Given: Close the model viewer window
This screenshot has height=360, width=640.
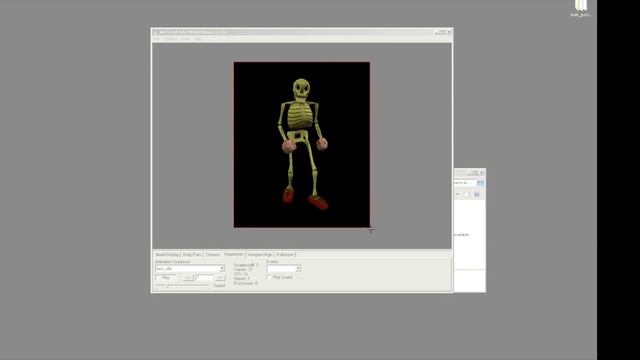Looking at the screenshot, I should [x=449, y=31].
